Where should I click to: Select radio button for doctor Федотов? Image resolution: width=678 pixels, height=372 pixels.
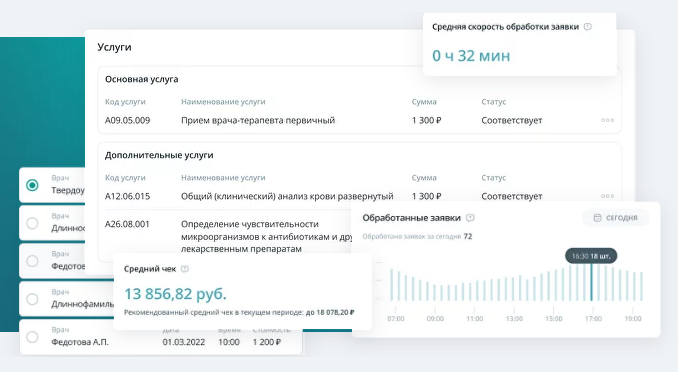(32, 261)
